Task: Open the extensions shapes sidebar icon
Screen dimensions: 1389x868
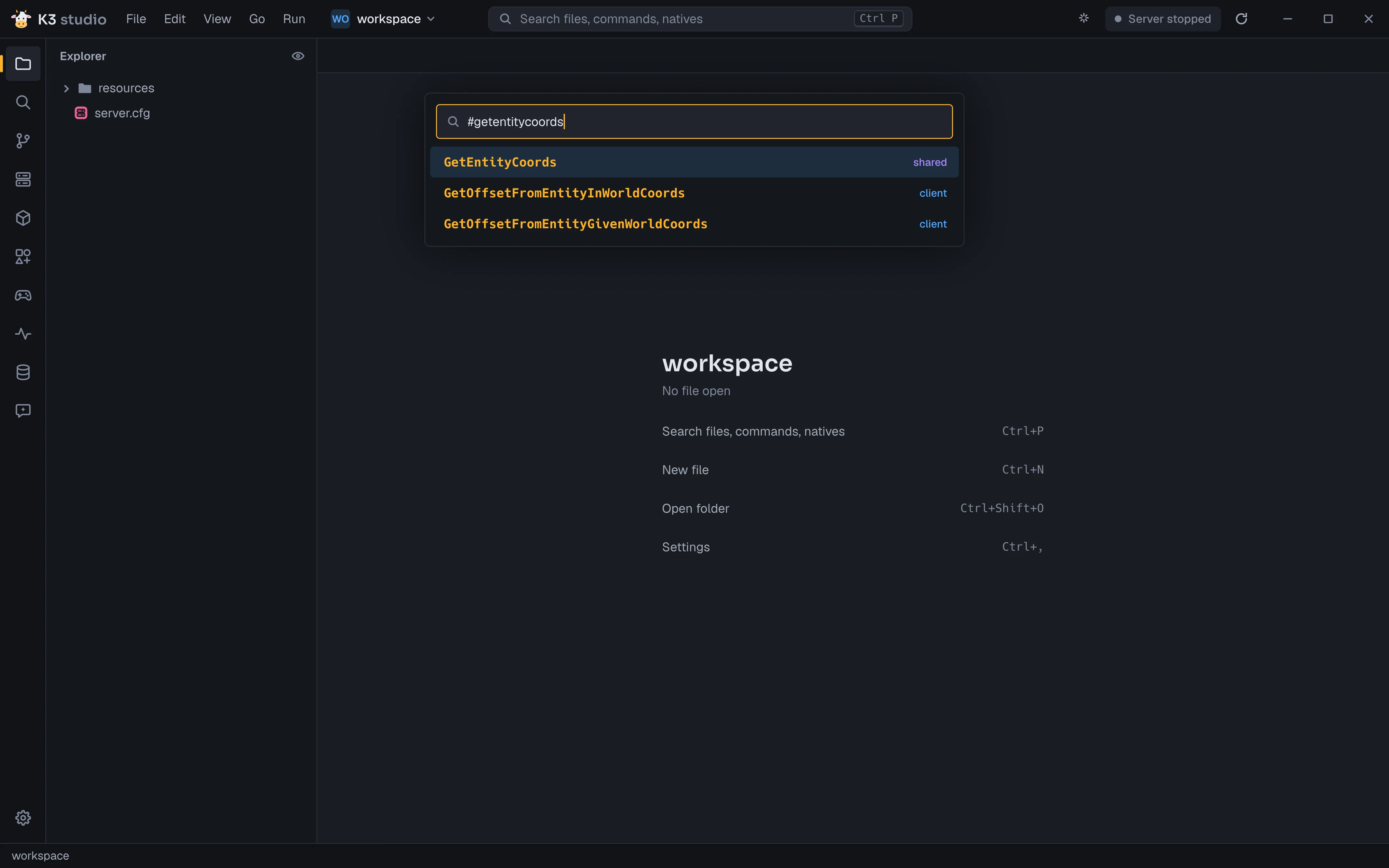Action: point(23,257)
